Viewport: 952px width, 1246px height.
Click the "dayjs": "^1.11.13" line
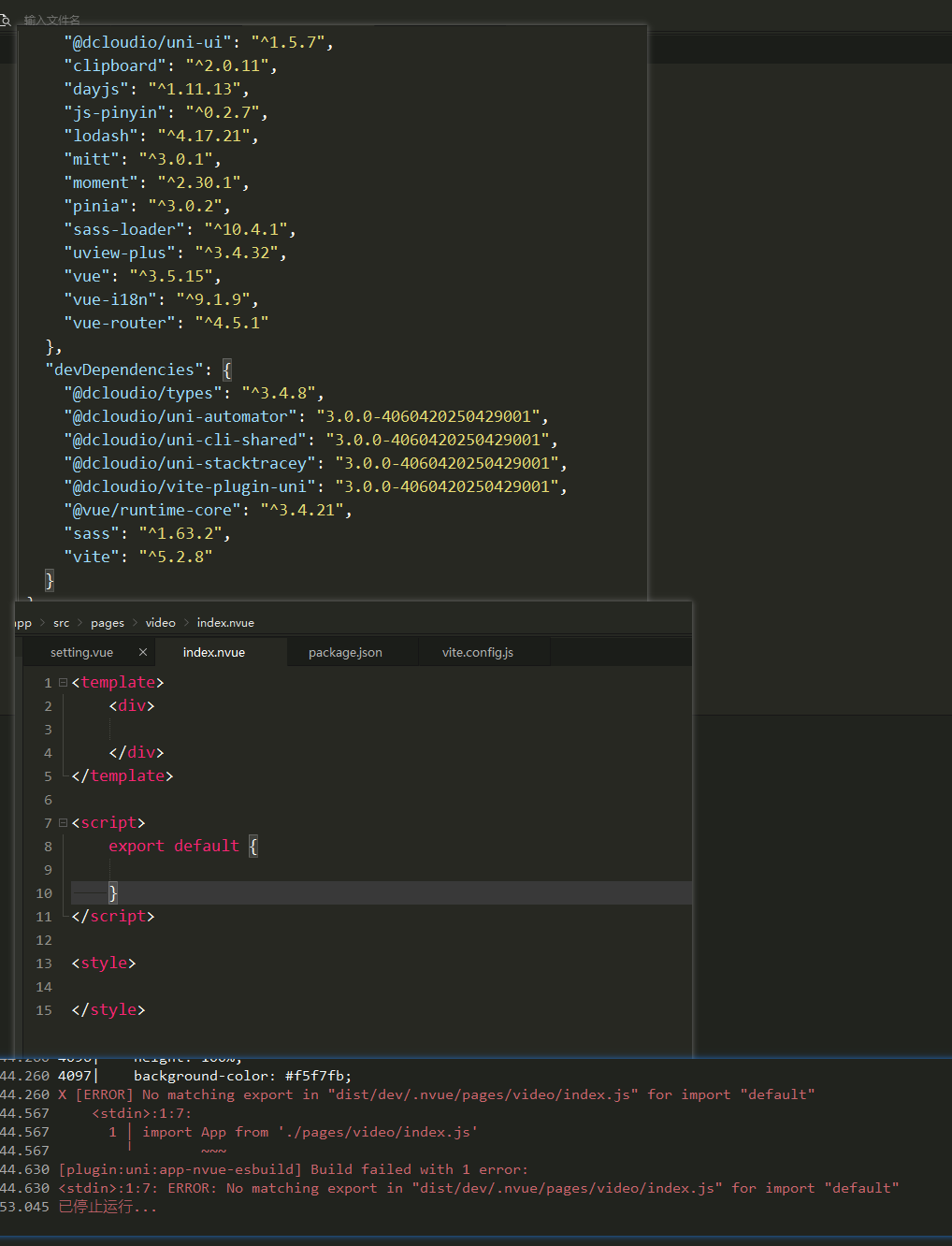[x=156, y=89]
